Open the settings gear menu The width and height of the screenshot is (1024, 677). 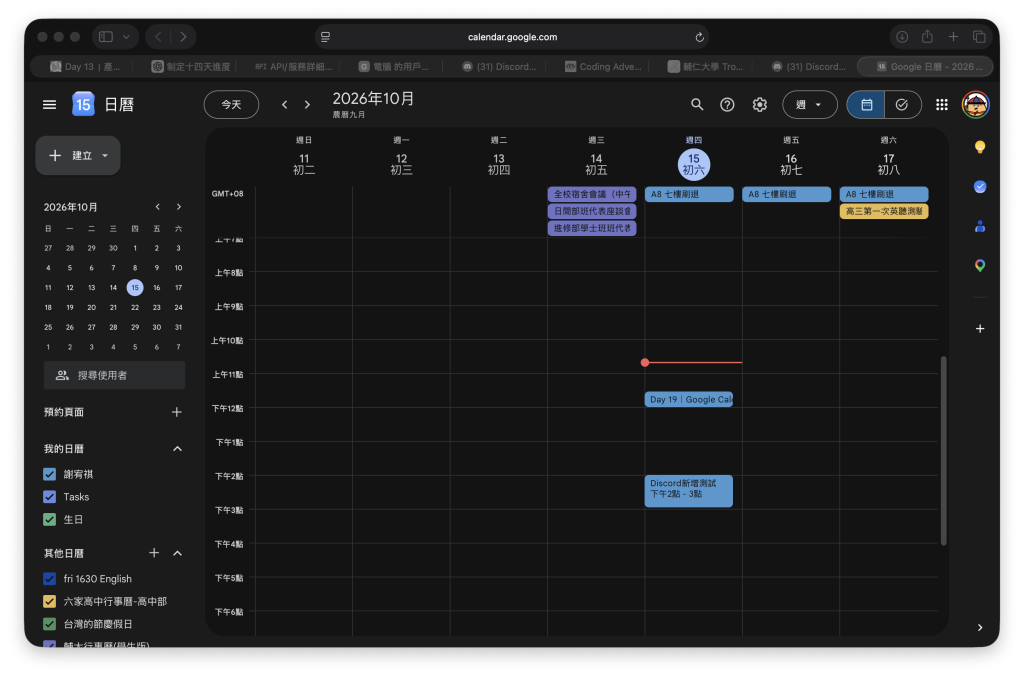[x=760, y=104]
